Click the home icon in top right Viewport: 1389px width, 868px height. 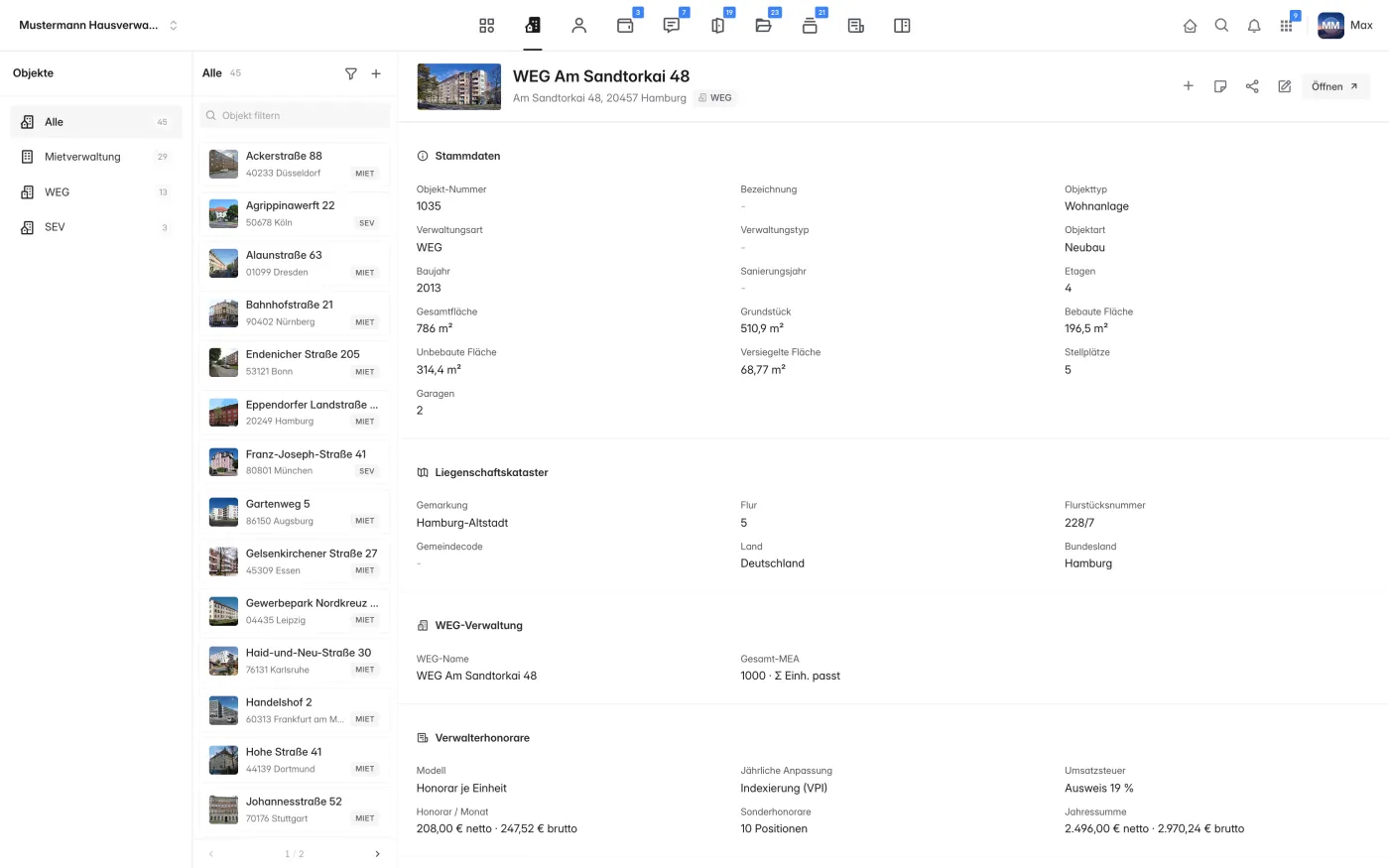[x=1190, y=26]
